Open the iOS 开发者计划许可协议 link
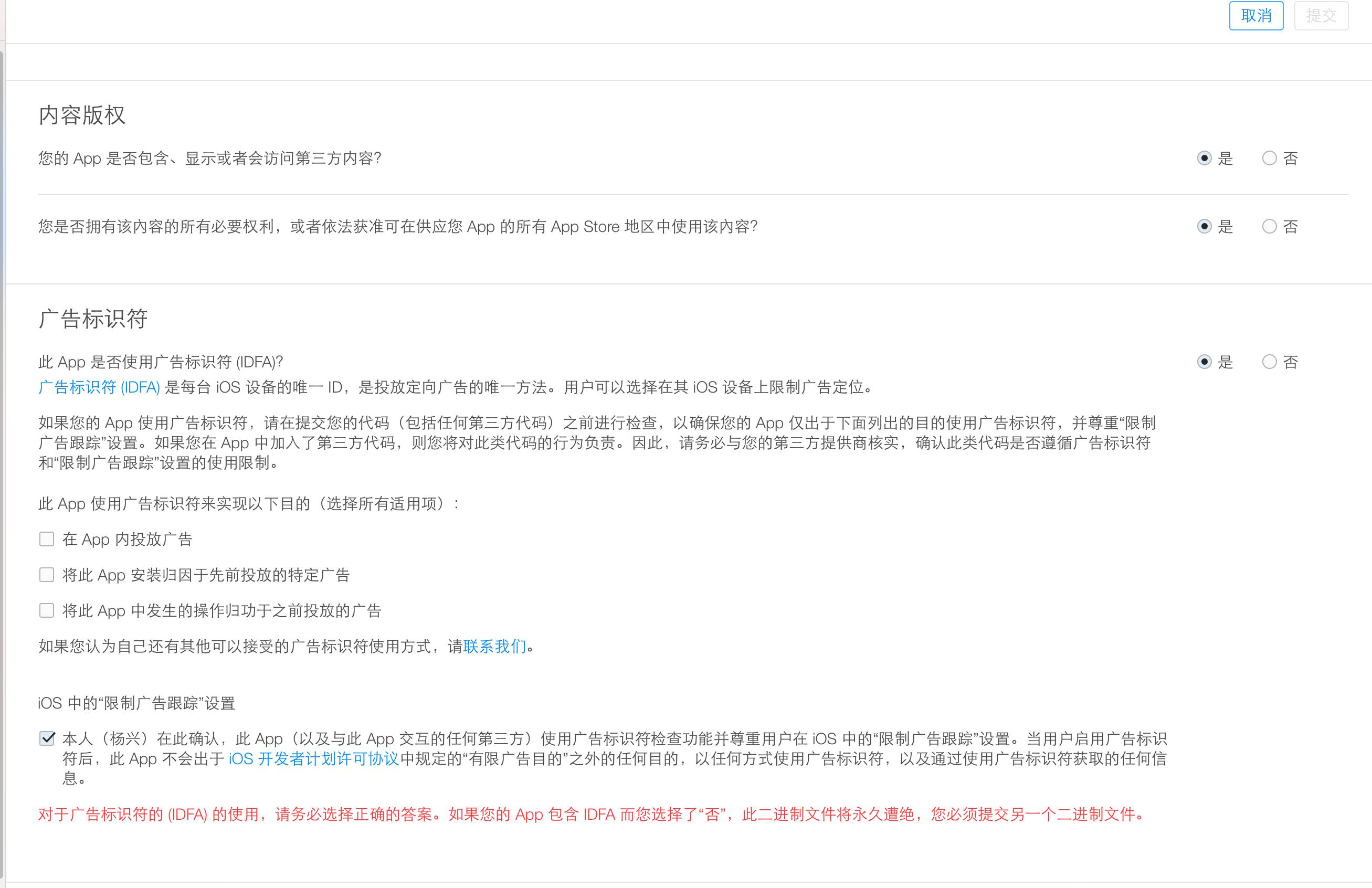 tap(313, 759)
